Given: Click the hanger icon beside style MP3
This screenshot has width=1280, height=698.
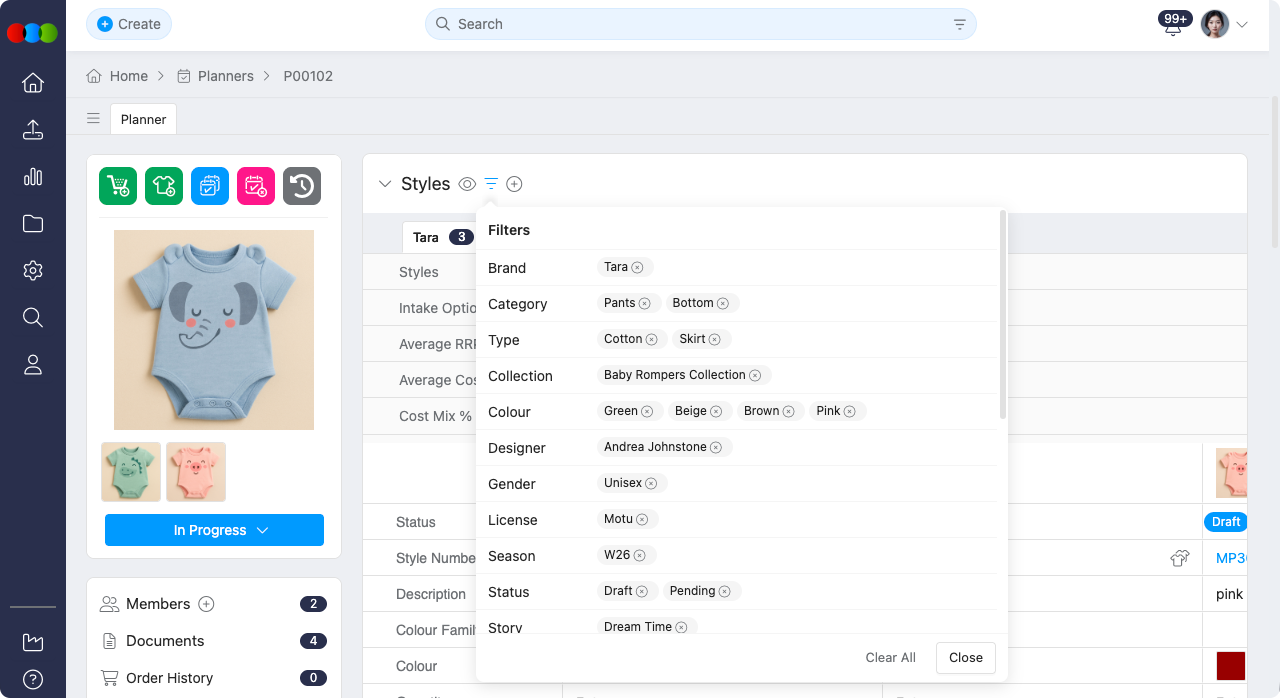Looking at the screenshot, I should pos(1180,559).
